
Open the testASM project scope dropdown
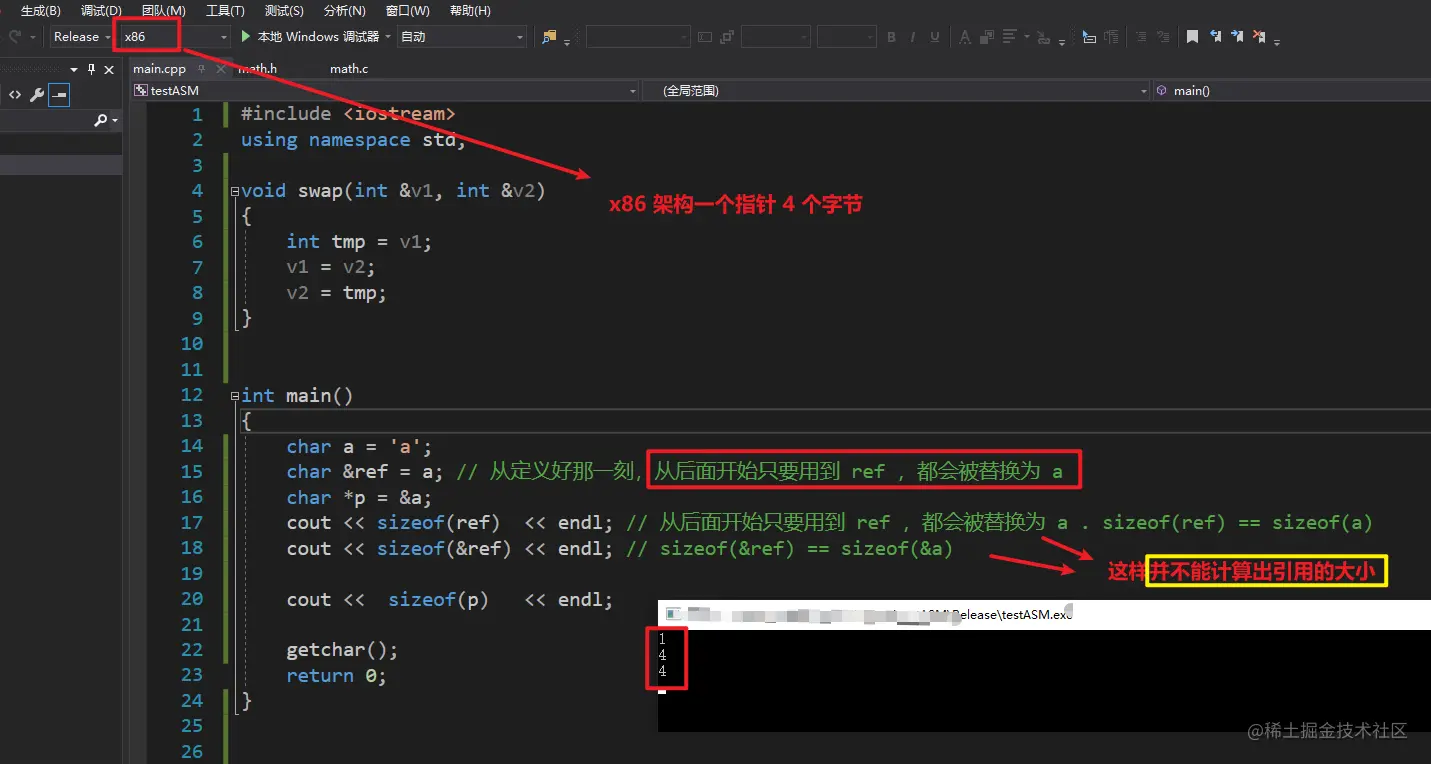[385, 90]
